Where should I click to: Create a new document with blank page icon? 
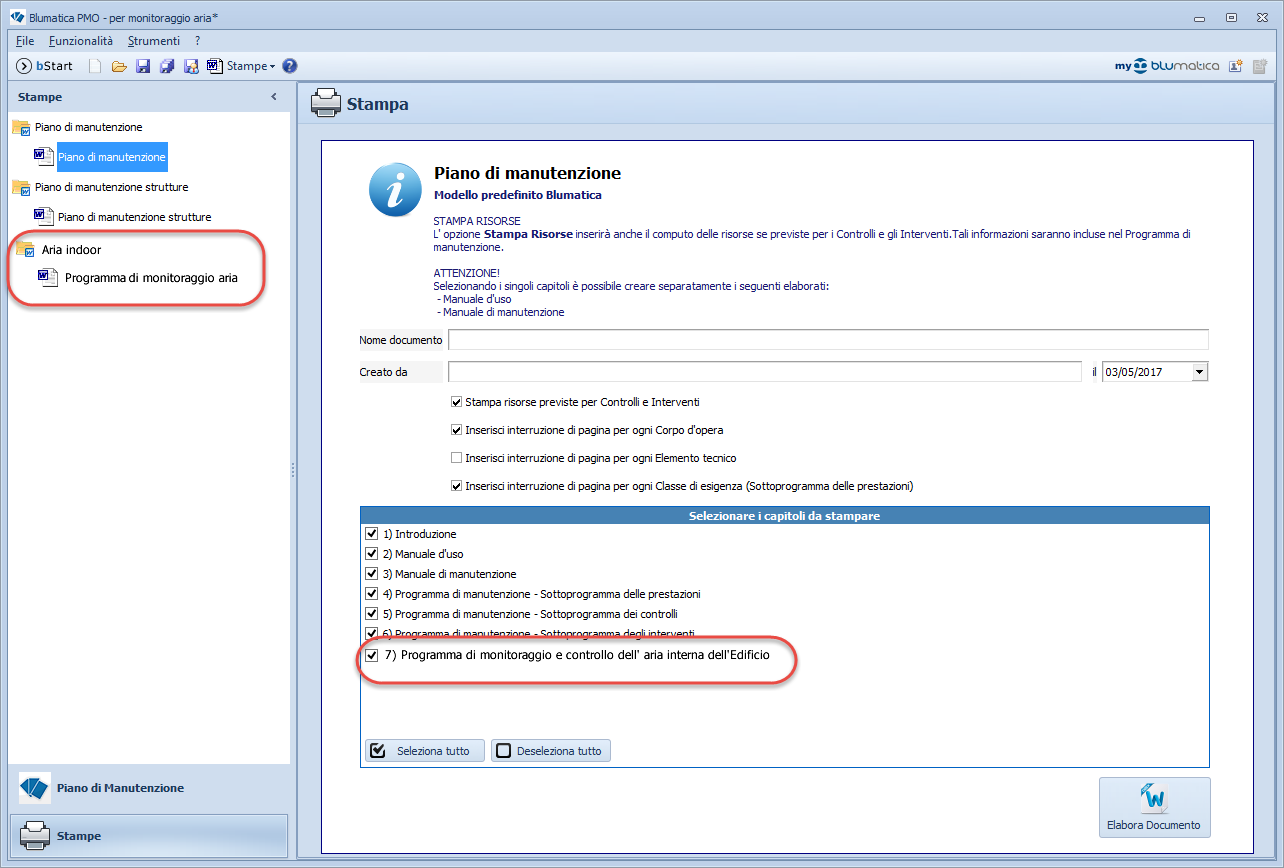coord(95,66)
